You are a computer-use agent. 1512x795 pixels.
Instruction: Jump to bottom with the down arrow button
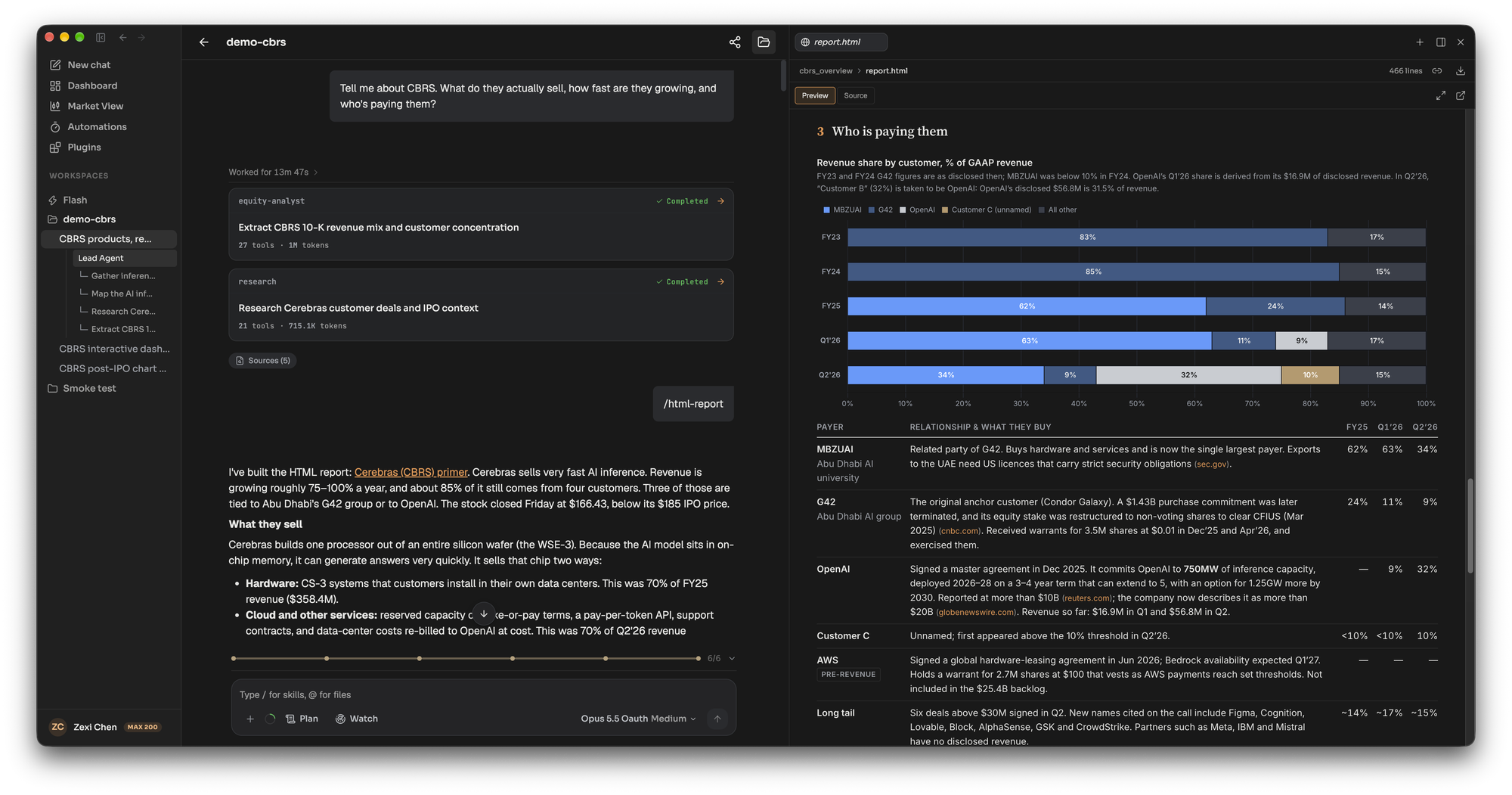click(x=484, y=613)
